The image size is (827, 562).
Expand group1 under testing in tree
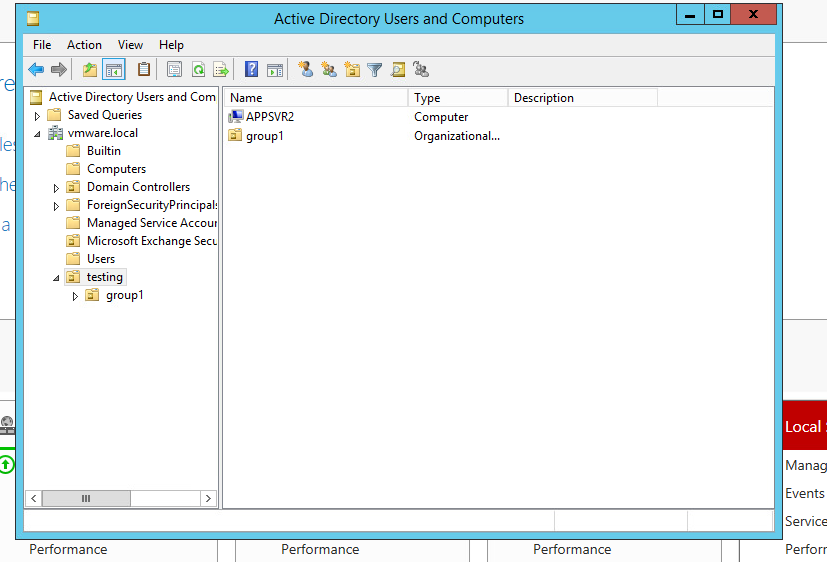point(75,296)
